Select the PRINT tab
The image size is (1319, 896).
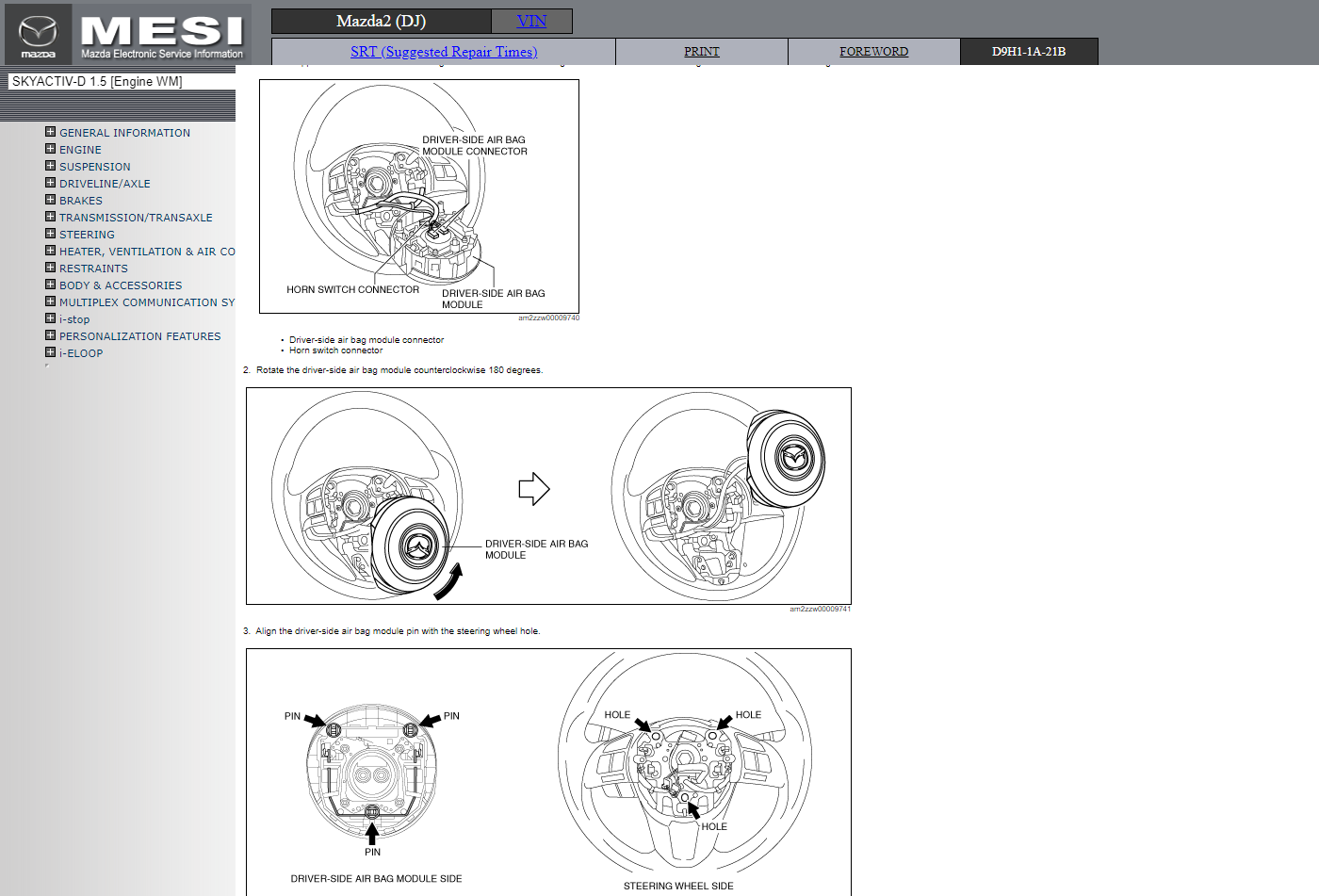click(x=701, y=52)
